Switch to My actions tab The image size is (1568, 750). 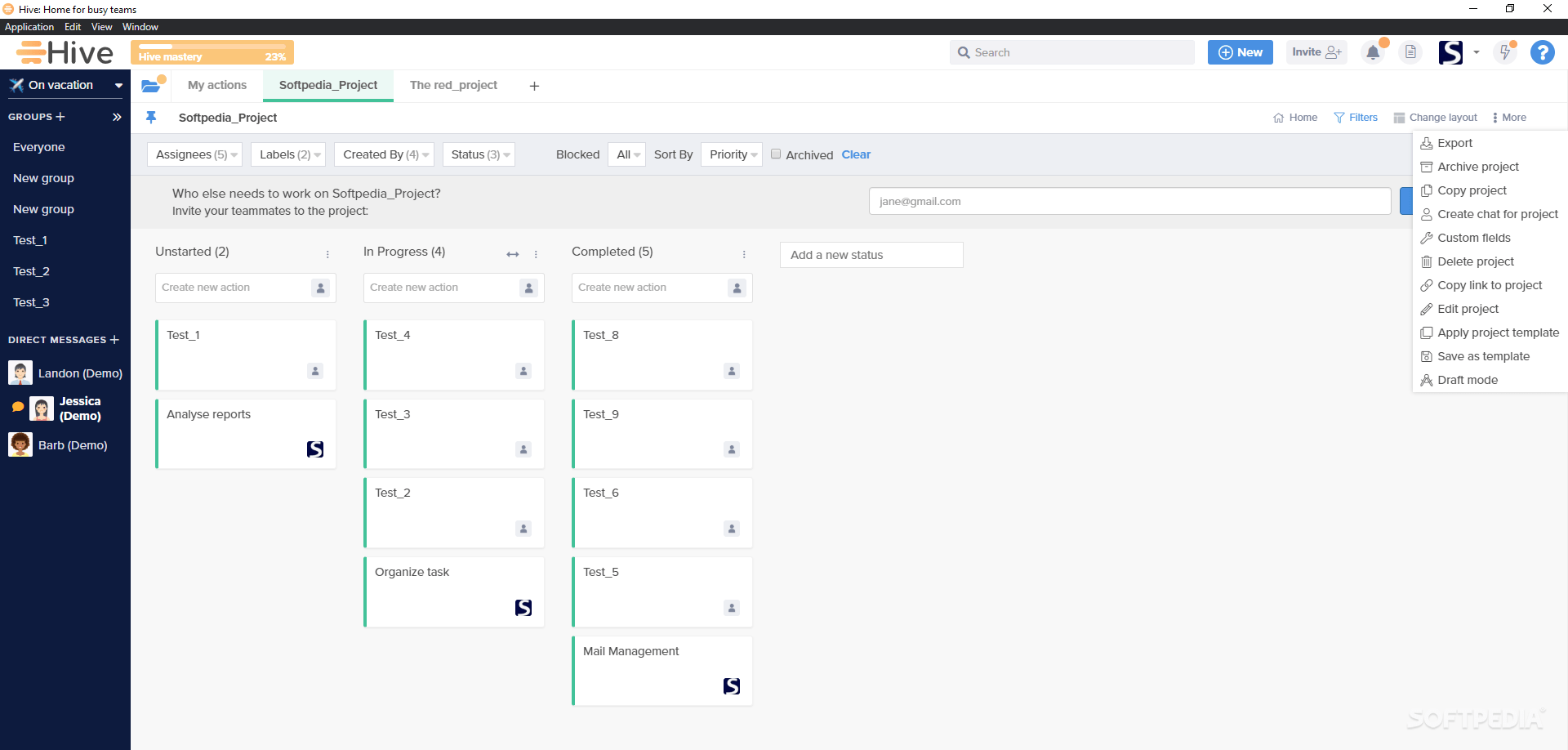[217, 85]
